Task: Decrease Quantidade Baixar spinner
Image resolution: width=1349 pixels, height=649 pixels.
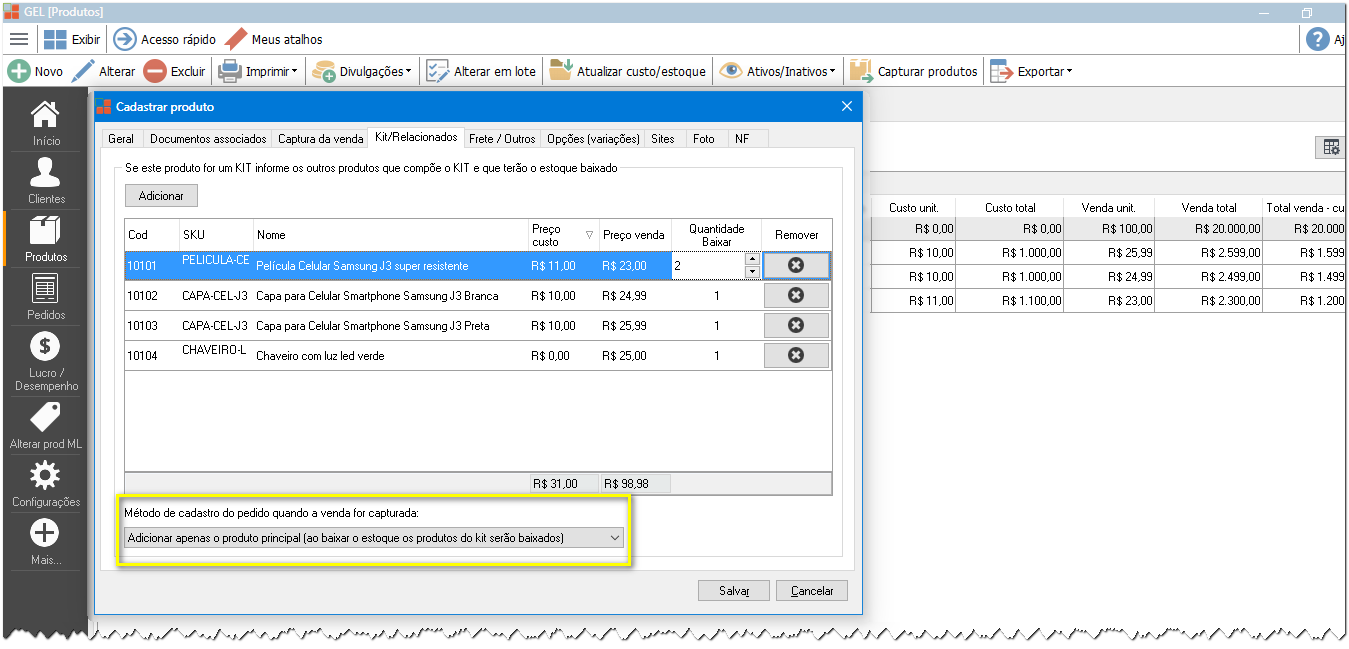Action: [752, 271]
